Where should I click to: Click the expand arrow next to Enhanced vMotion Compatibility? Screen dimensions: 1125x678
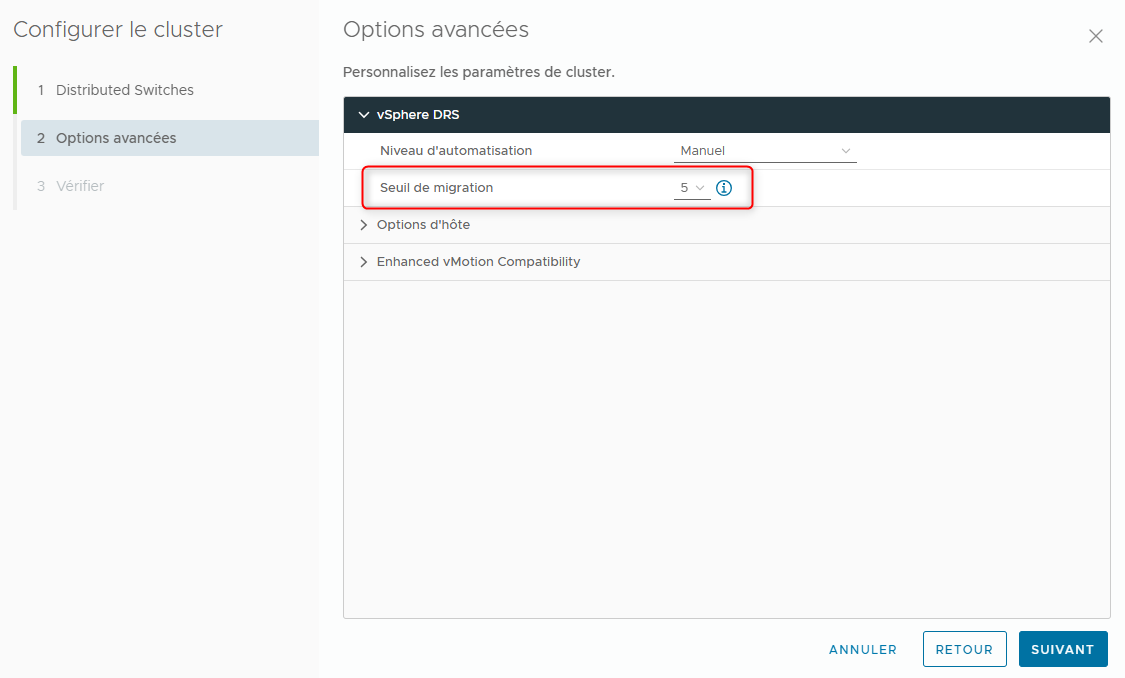(x=363, y=261)
